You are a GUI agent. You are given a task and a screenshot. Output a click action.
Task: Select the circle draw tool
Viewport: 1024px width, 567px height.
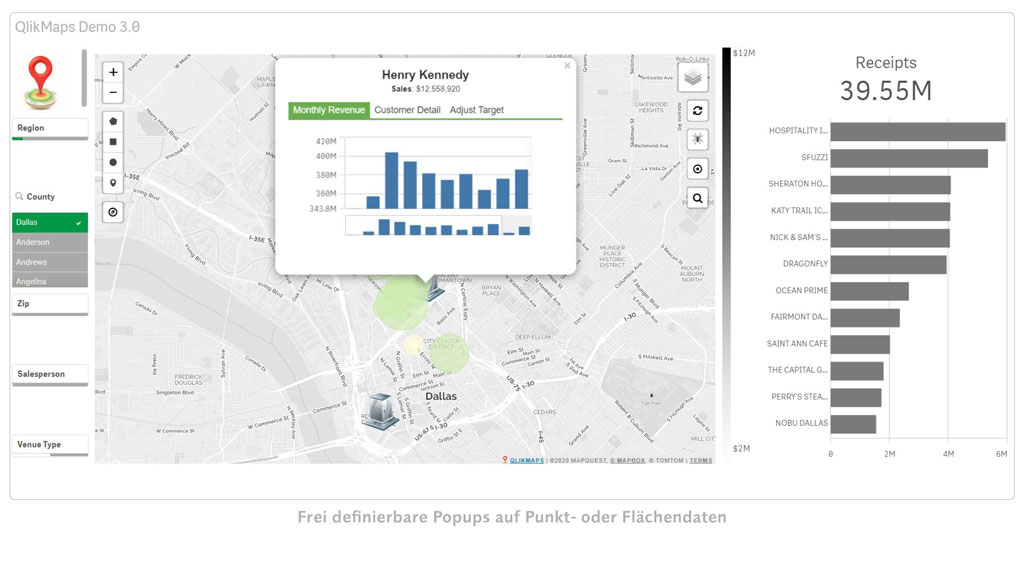[113, 162]
